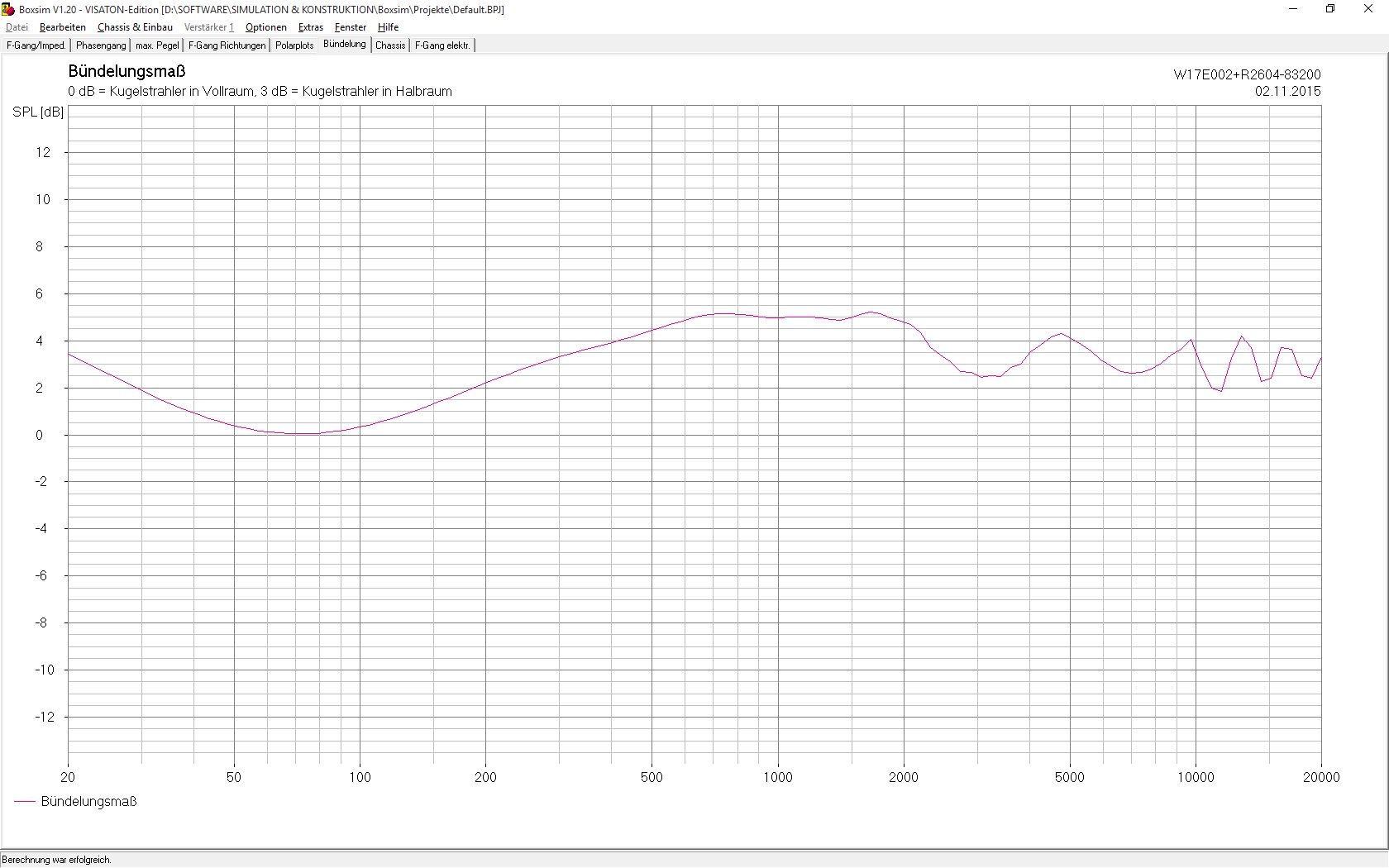1389x868 pixels.
Task: Select the max. Pegel tab
Action: pos(157,45)
